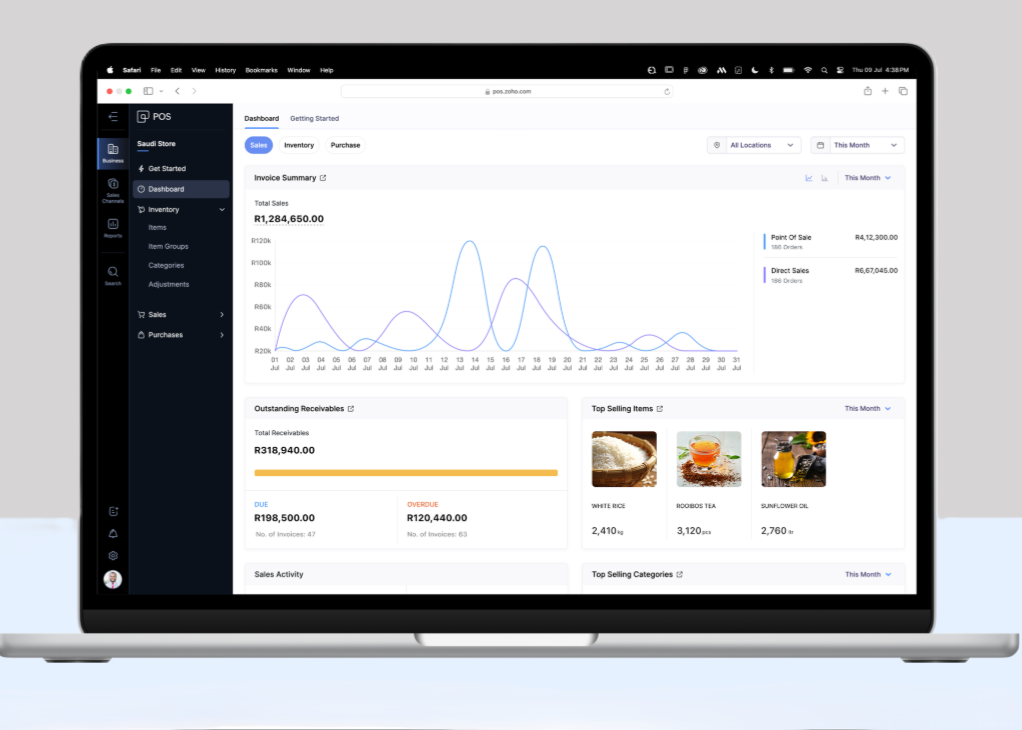
Task: Go back with Safari back arrow
Action: [177, 91]
